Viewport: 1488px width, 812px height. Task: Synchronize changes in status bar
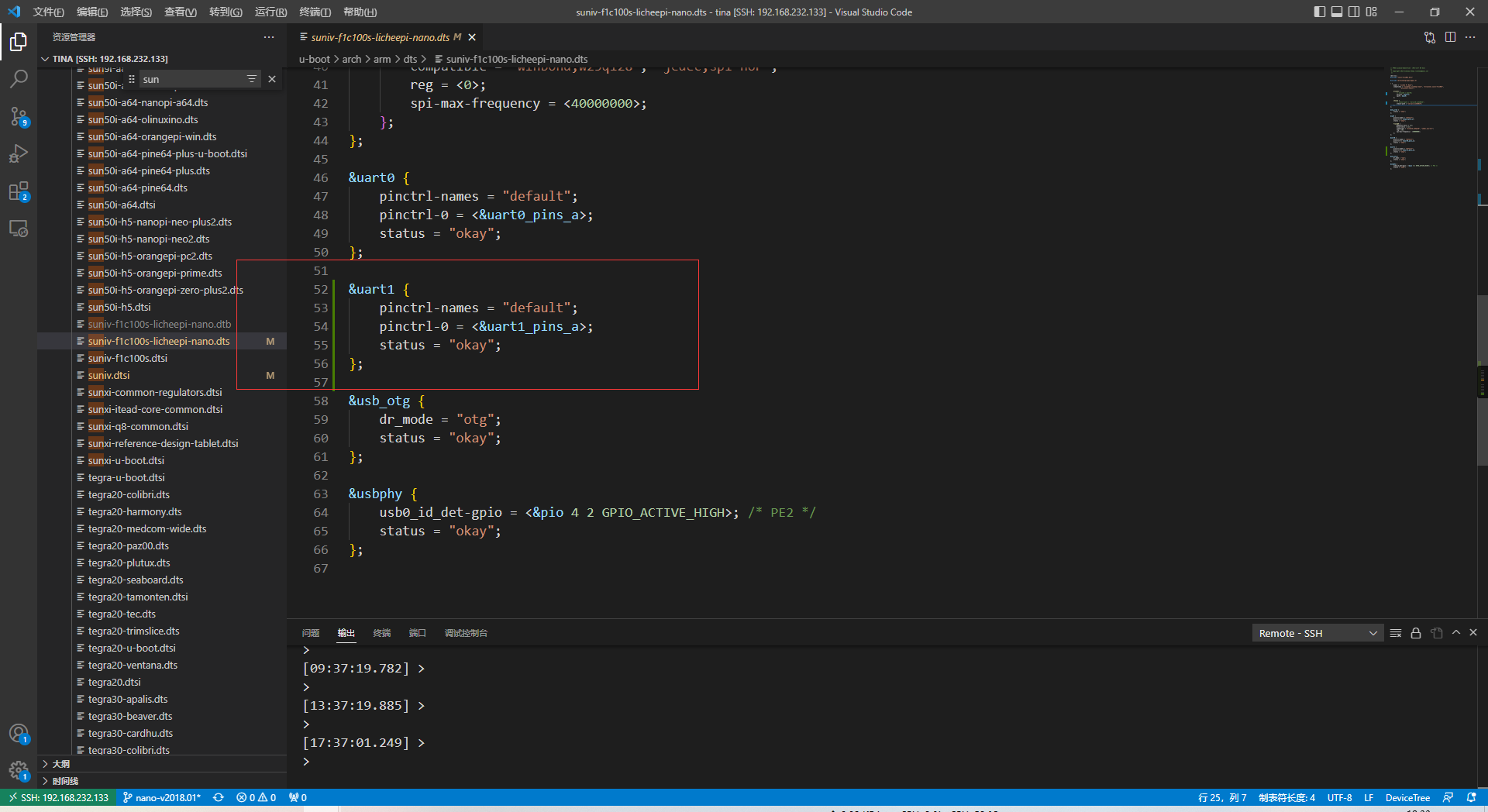(219, 797)
